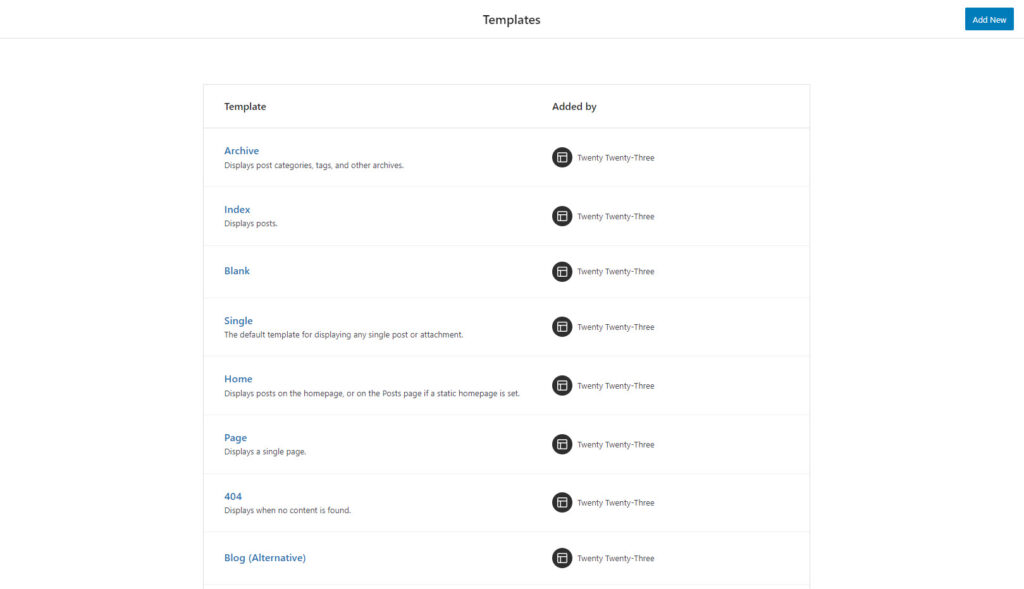
Task: Click the theme icon in the Archive row
Action: click(x=562, y=157)
